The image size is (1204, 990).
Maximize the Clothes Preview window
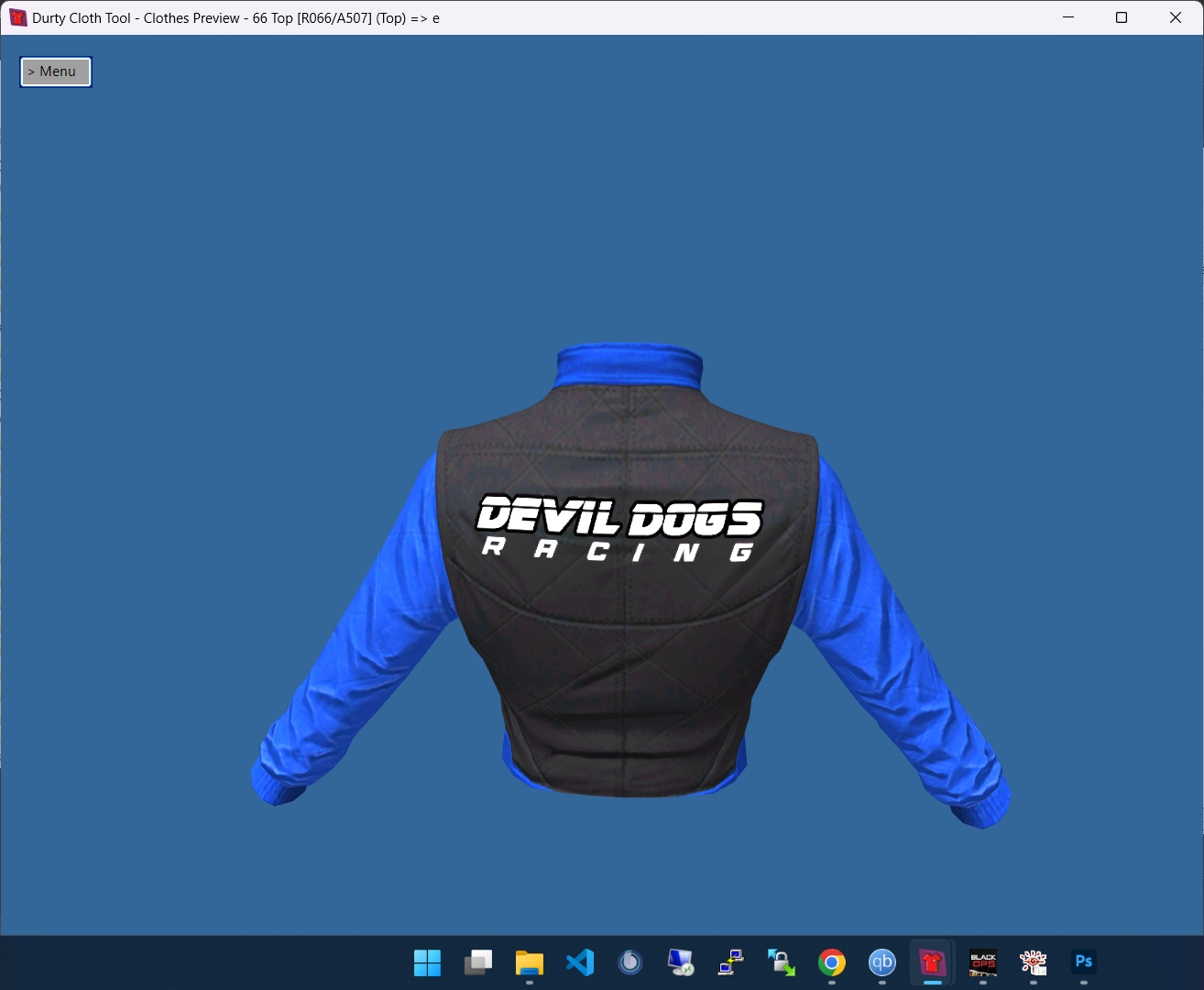click(1122, 17)
